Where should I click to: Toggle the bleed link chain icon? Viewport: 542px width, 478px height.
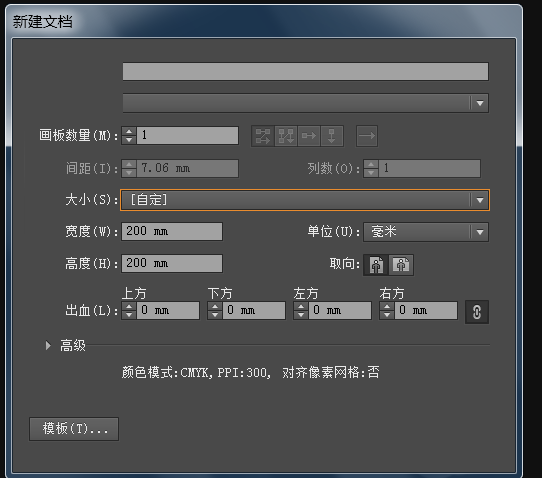477,312
